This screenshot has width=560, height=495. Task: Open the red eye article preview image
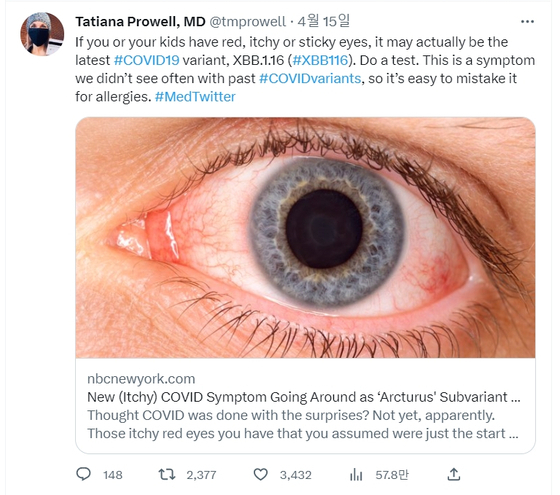click(x=305, y=238)
